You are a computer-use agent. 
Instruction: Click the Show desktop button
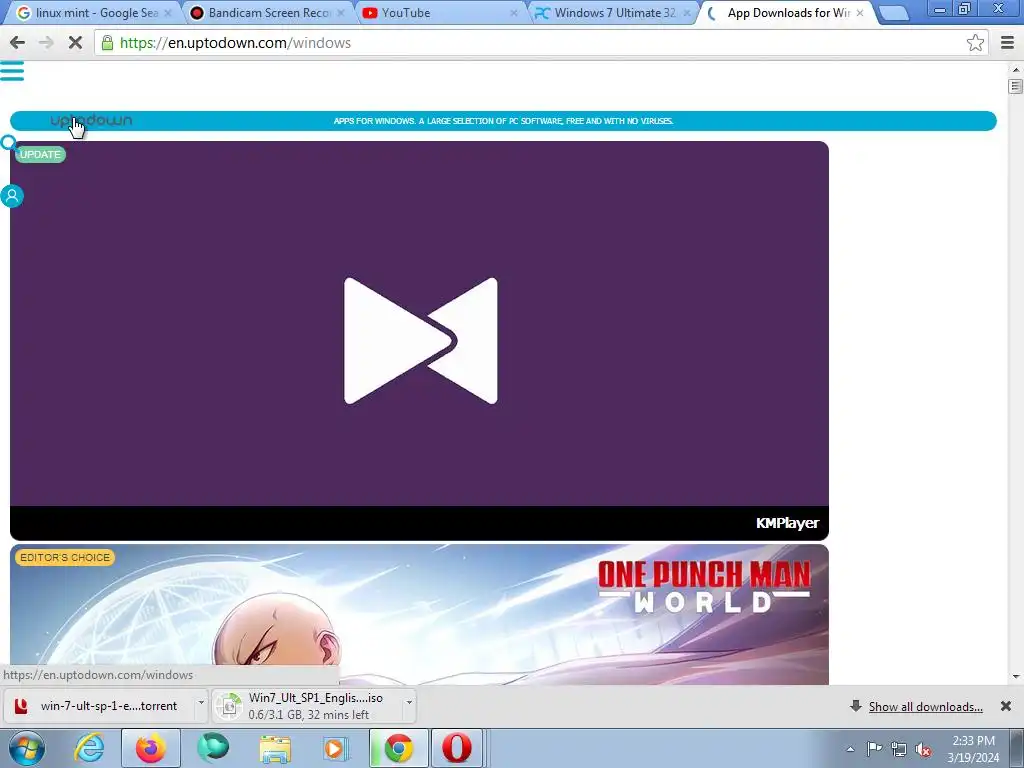click(1019, 748)
